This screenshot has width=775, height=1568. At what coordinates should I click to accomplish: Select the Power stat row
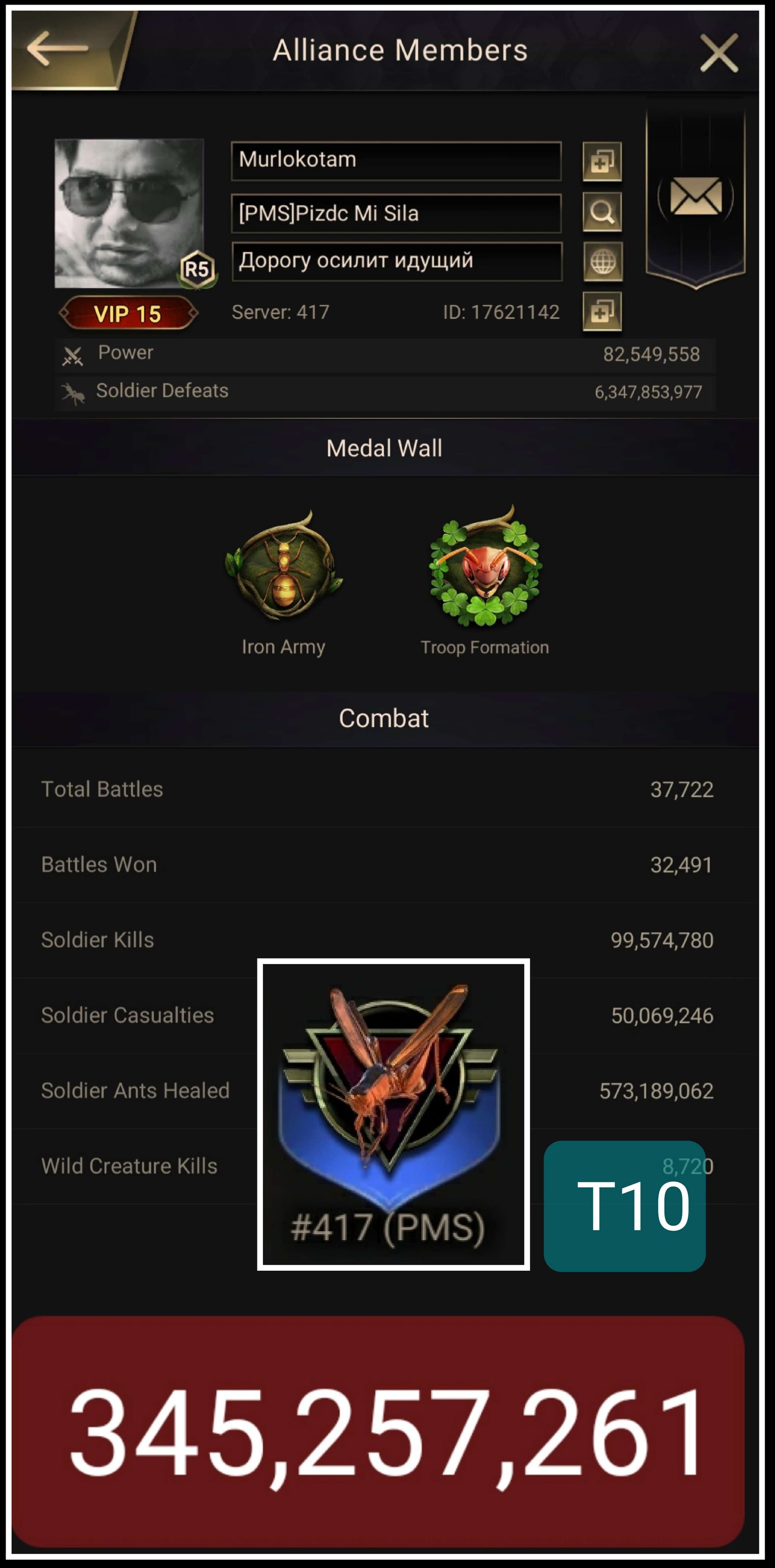[385, 354]
